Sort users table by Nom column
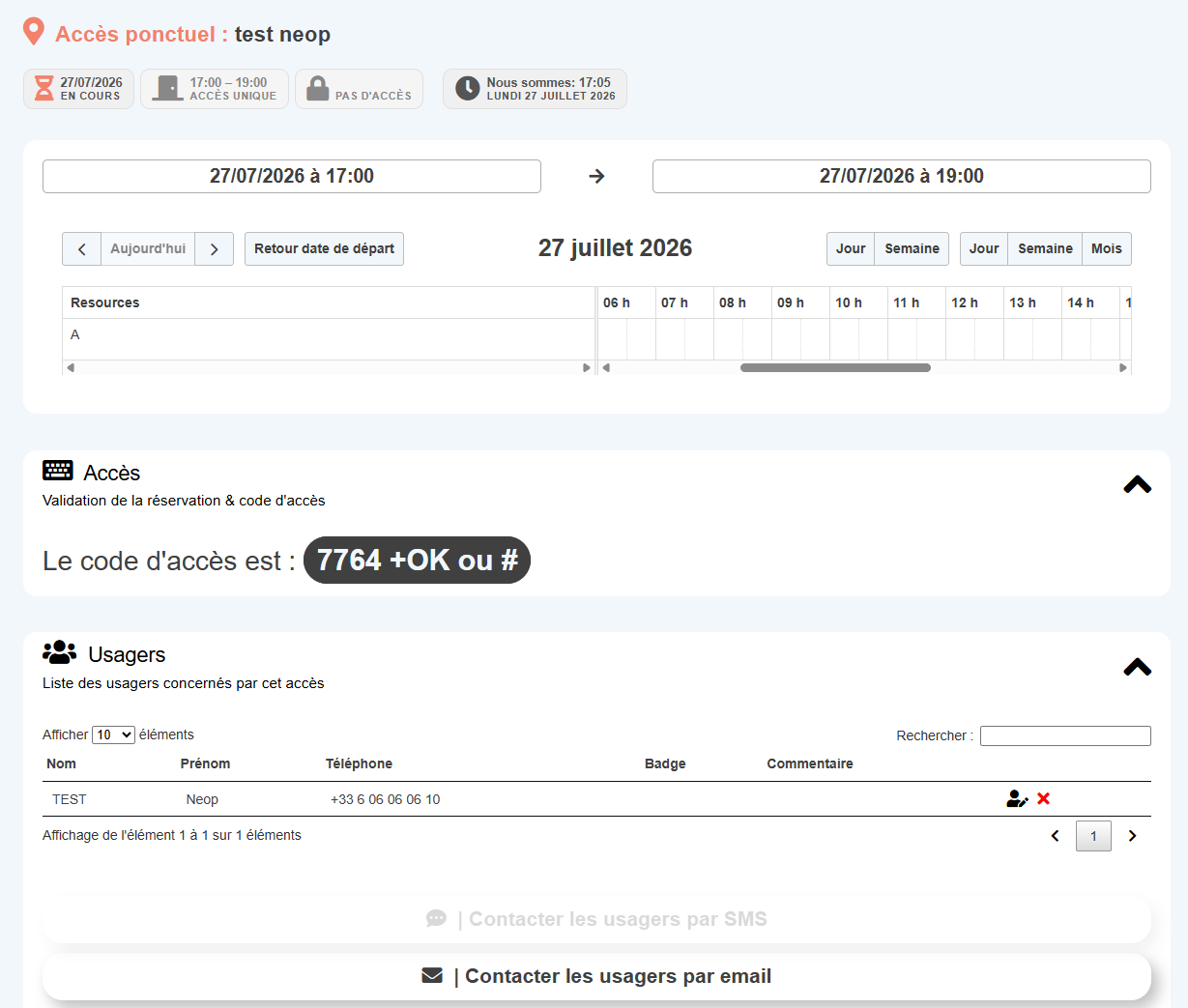The image size is (1188, 1008). 61,763
